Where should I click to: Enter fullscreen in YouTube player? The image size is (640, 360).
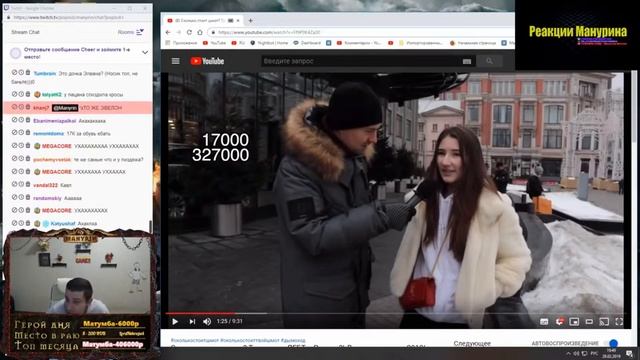tap(619, 322)
